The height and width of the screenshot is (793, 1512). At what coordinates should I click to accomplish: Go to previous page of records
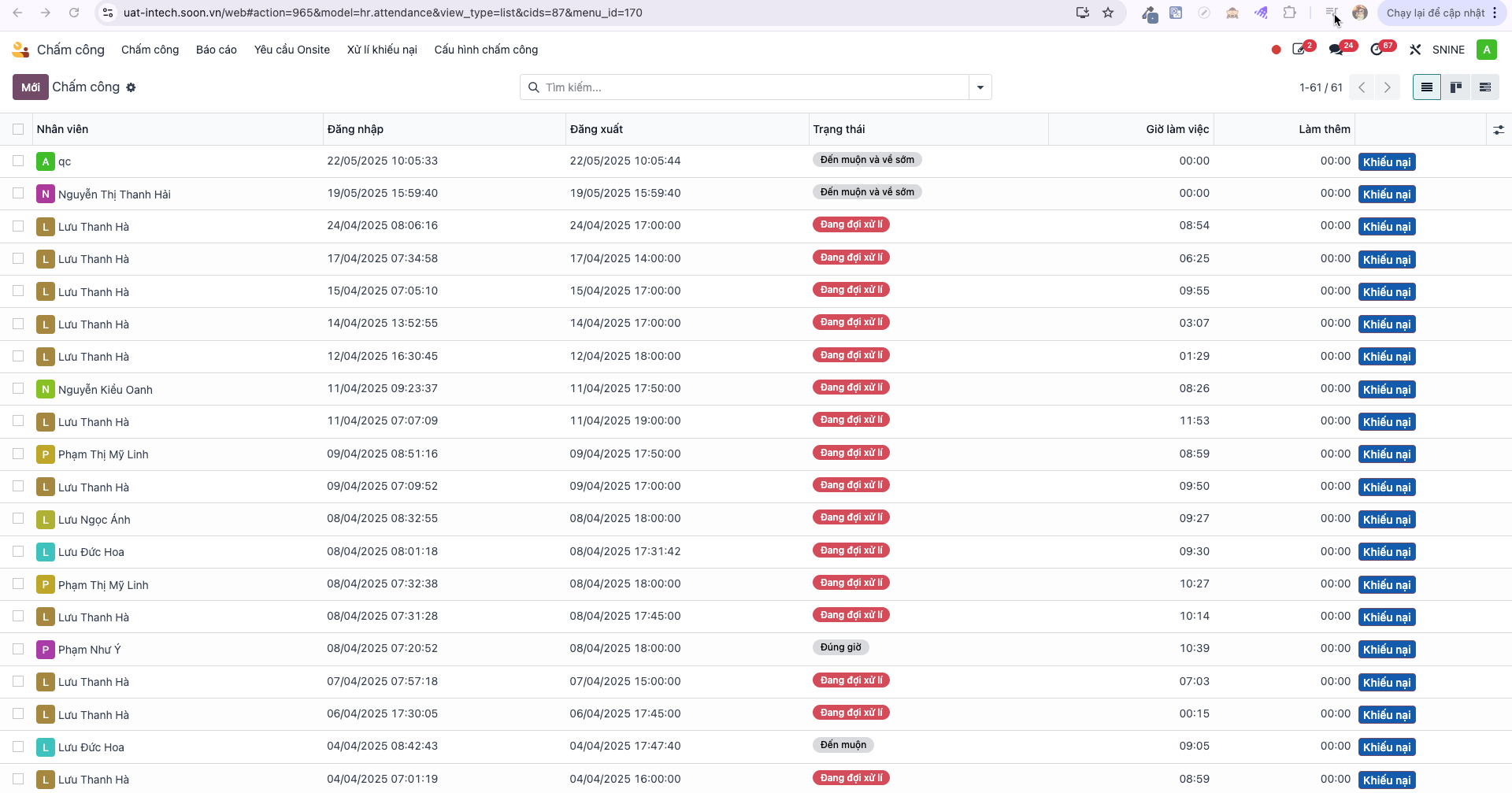coord(1362,87)
